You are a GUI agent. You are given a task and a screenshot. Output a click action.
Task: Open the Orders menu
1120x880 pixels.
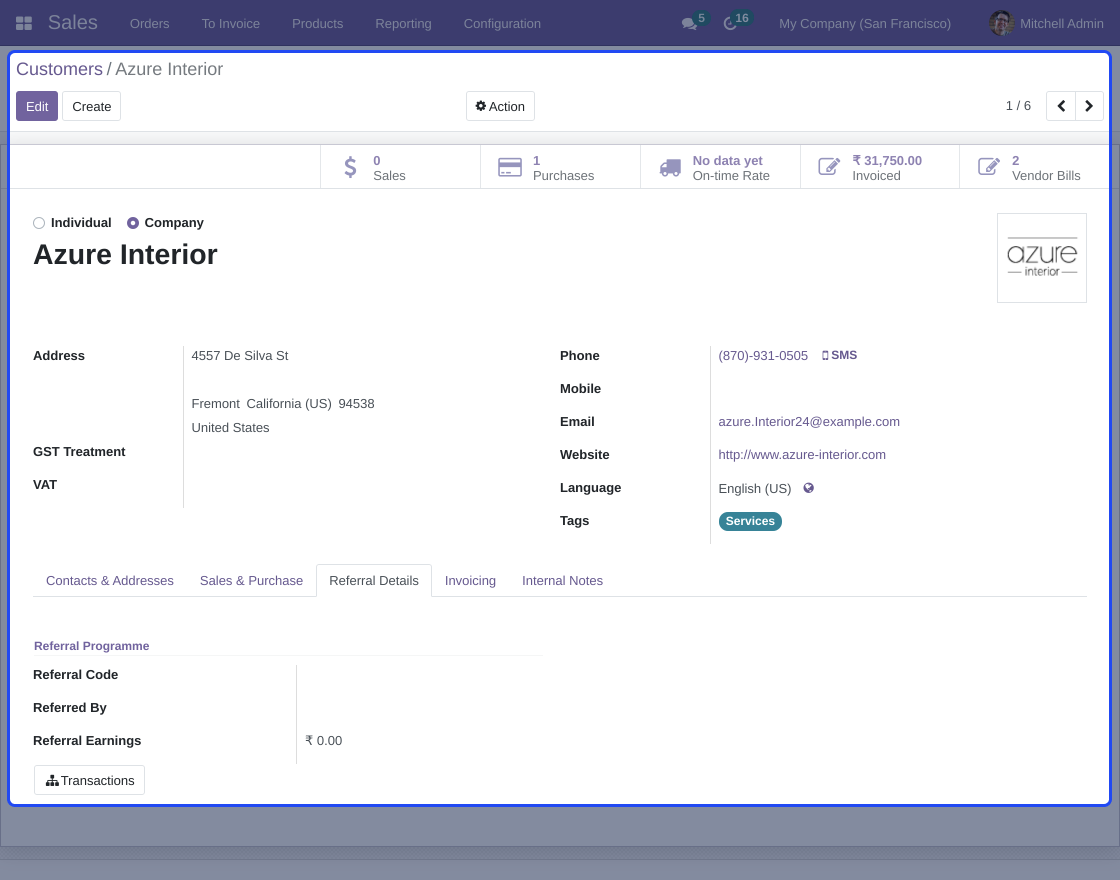149,24
